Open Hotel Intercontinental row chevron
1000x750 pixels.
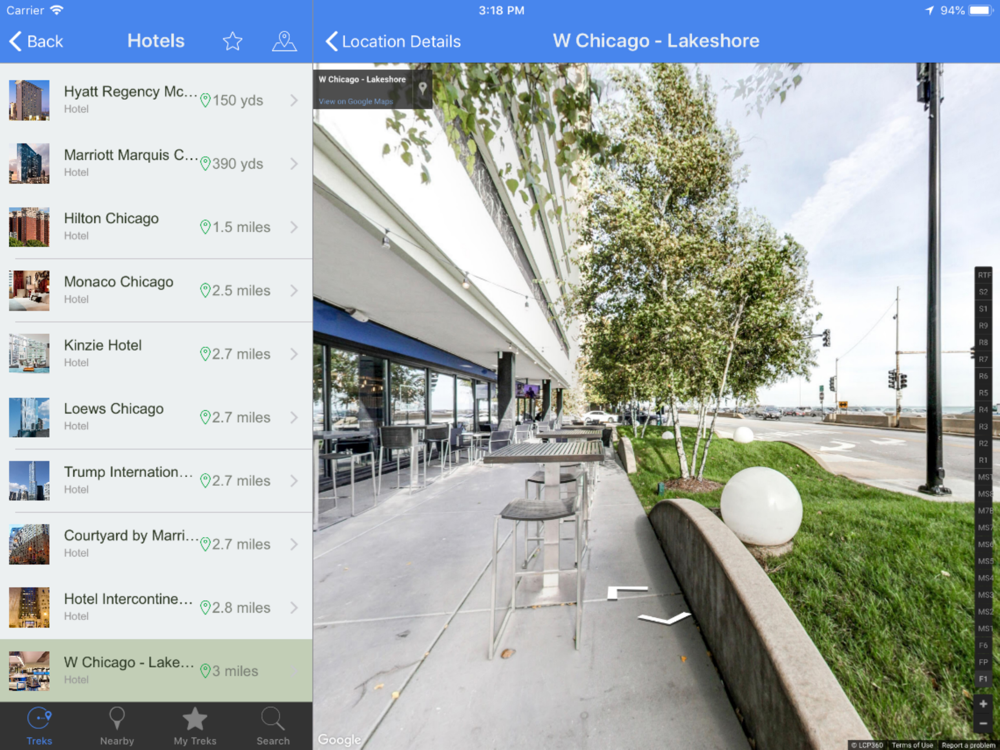click(294, 608)
